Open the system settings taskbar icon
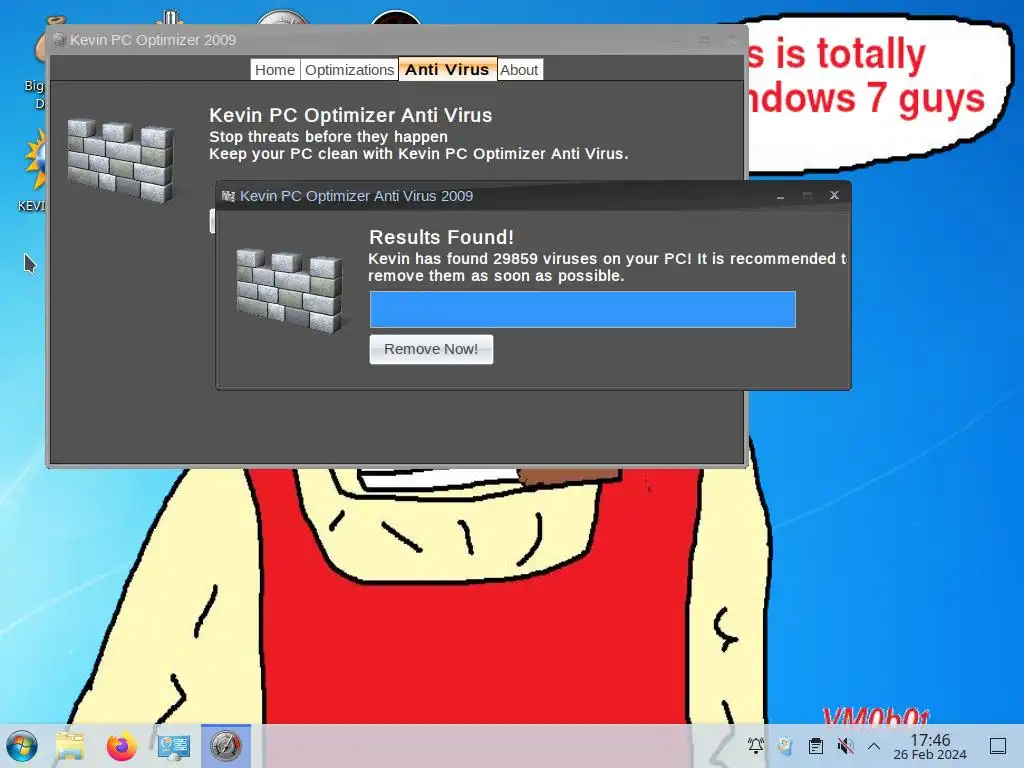The width and height of the screenshot is (1024, 768). click(174, 746)
